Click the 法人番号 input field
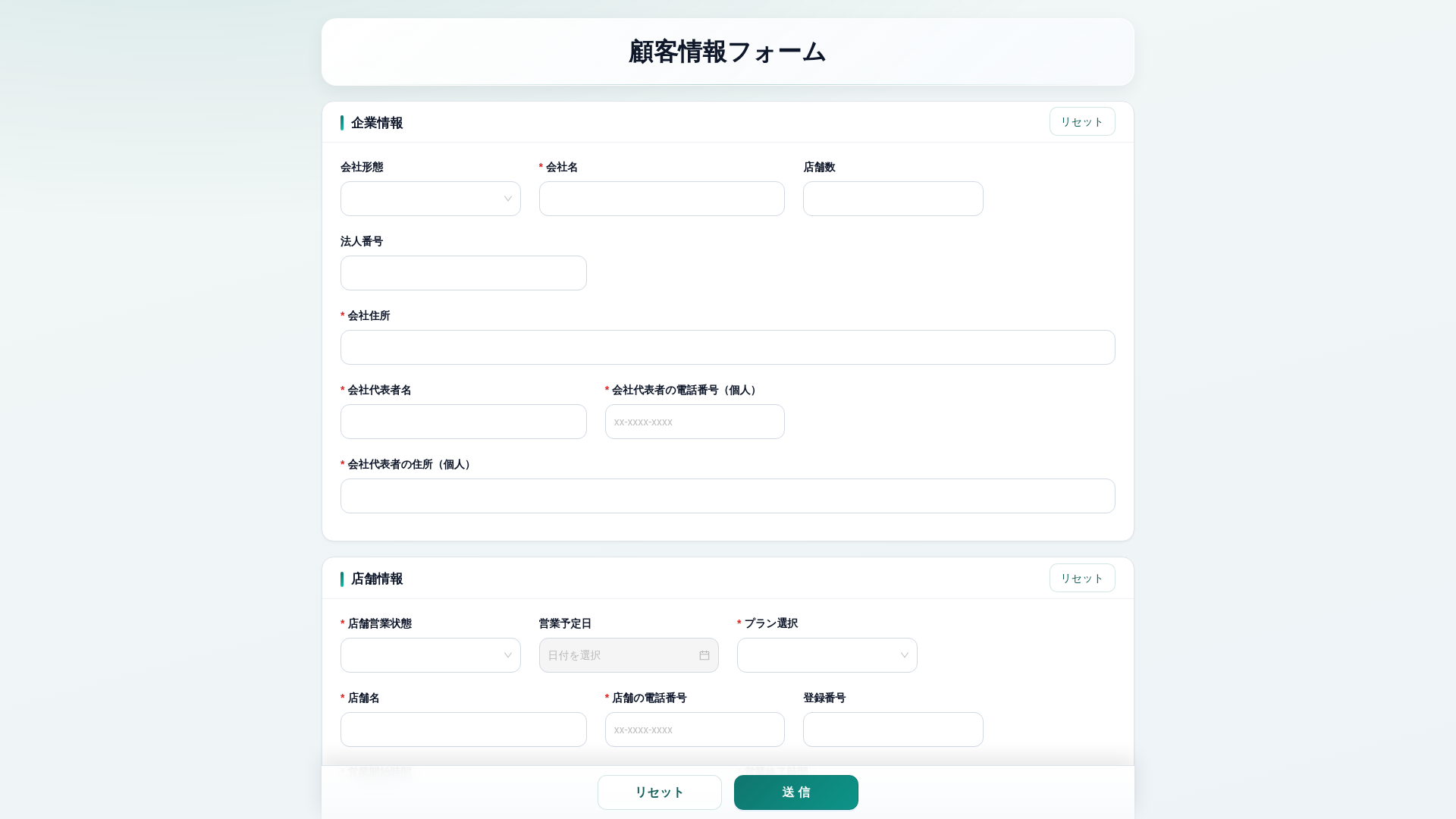This screenshot has width=1456, height=819. [463, 273]
